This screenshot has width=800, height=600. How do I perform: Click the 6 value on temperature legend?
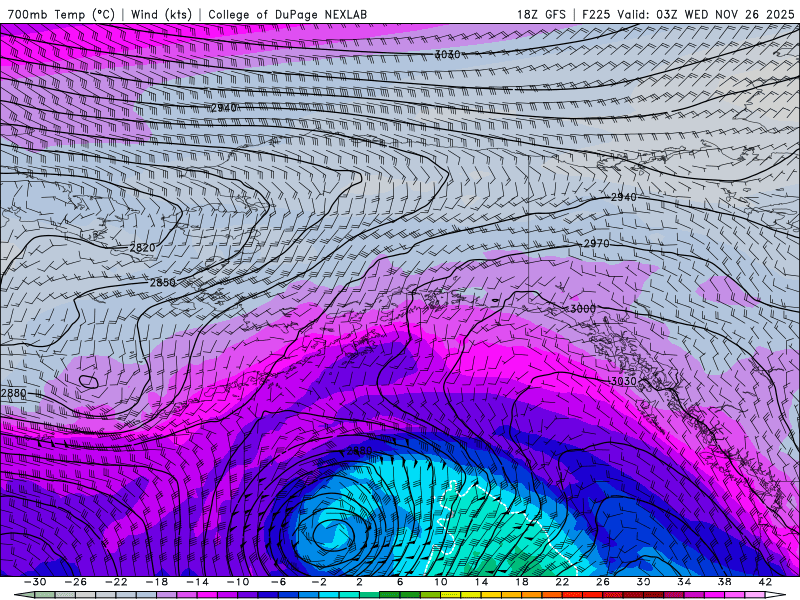coord(400,582)
